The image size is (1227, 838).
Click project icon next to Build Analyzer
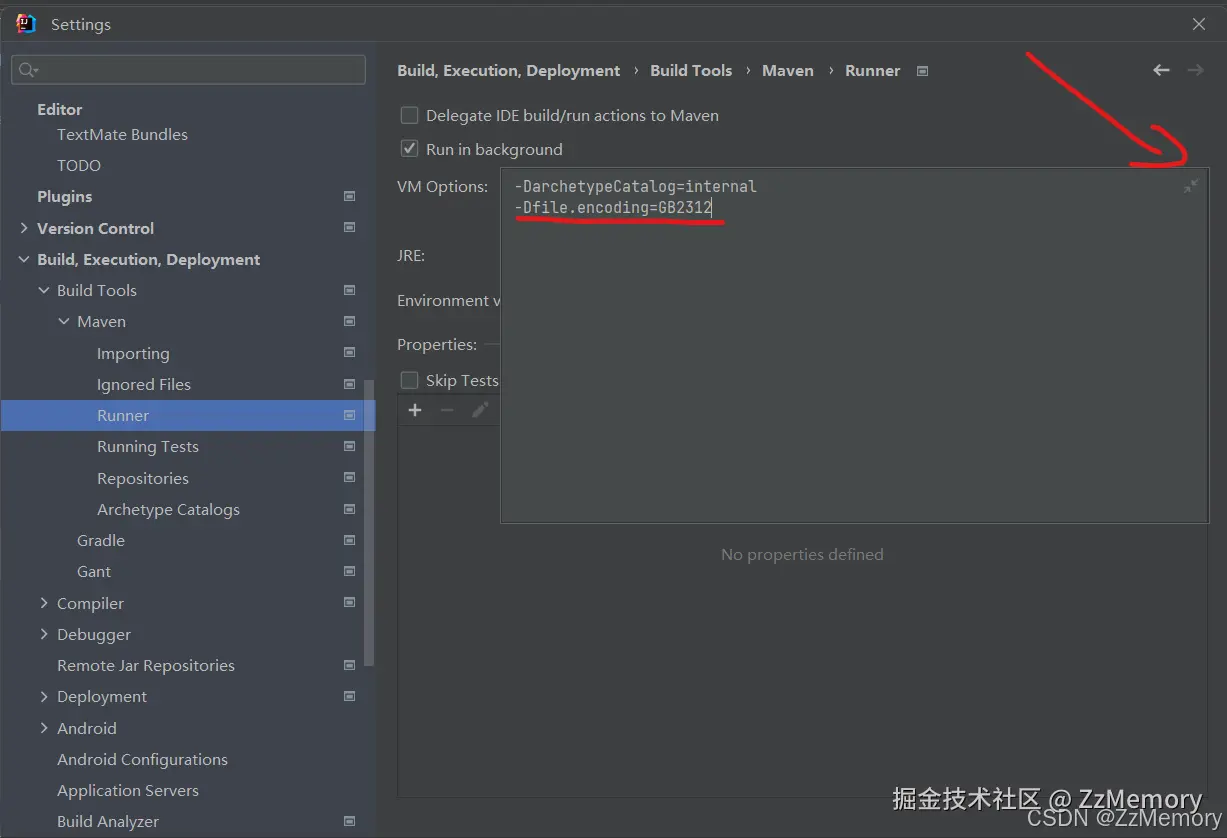(349, 821)
